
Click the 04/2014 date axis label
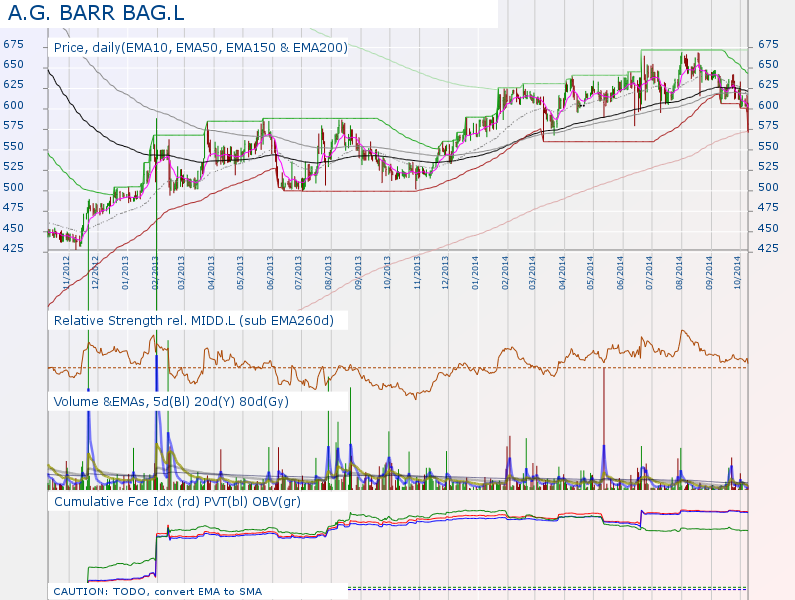pyautogui.click(x=562, y=273)
